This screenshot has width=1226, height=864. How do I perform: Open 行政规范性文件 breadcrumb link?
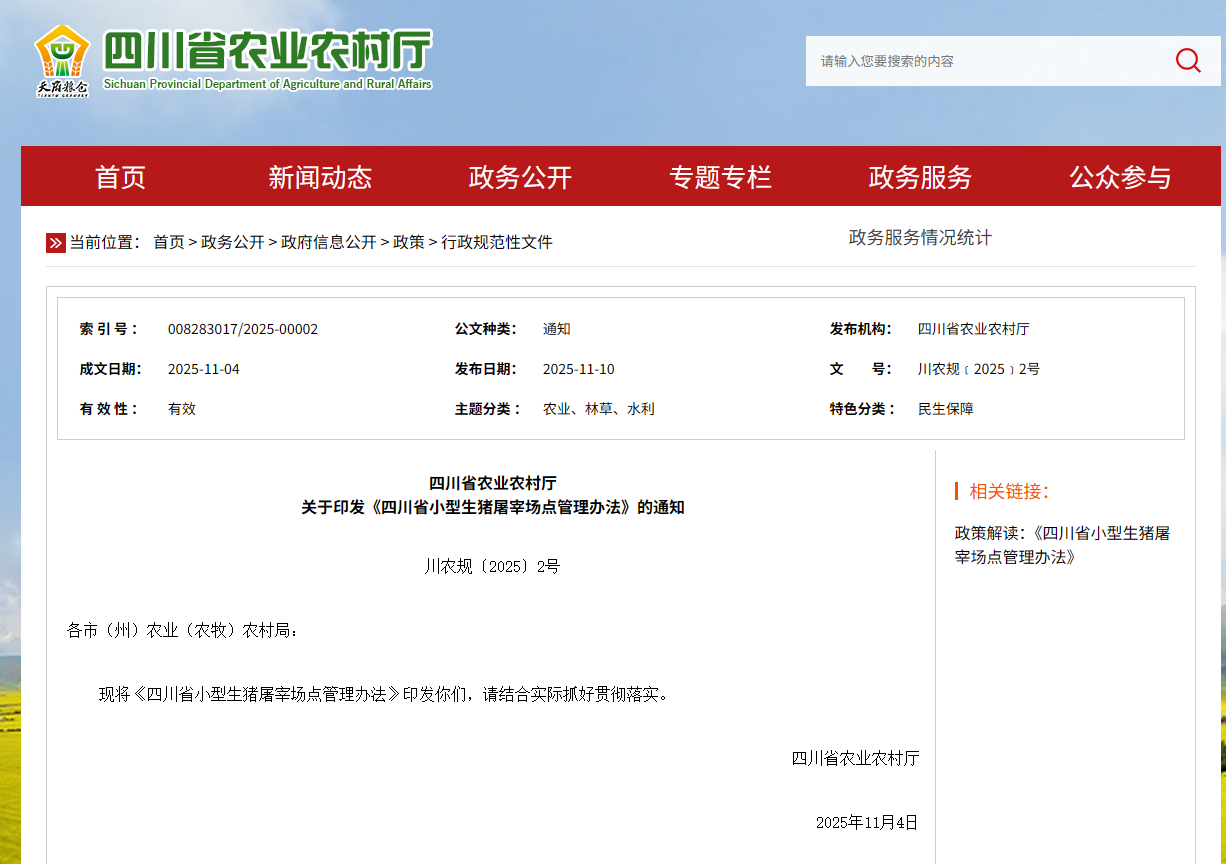point(496,242)
